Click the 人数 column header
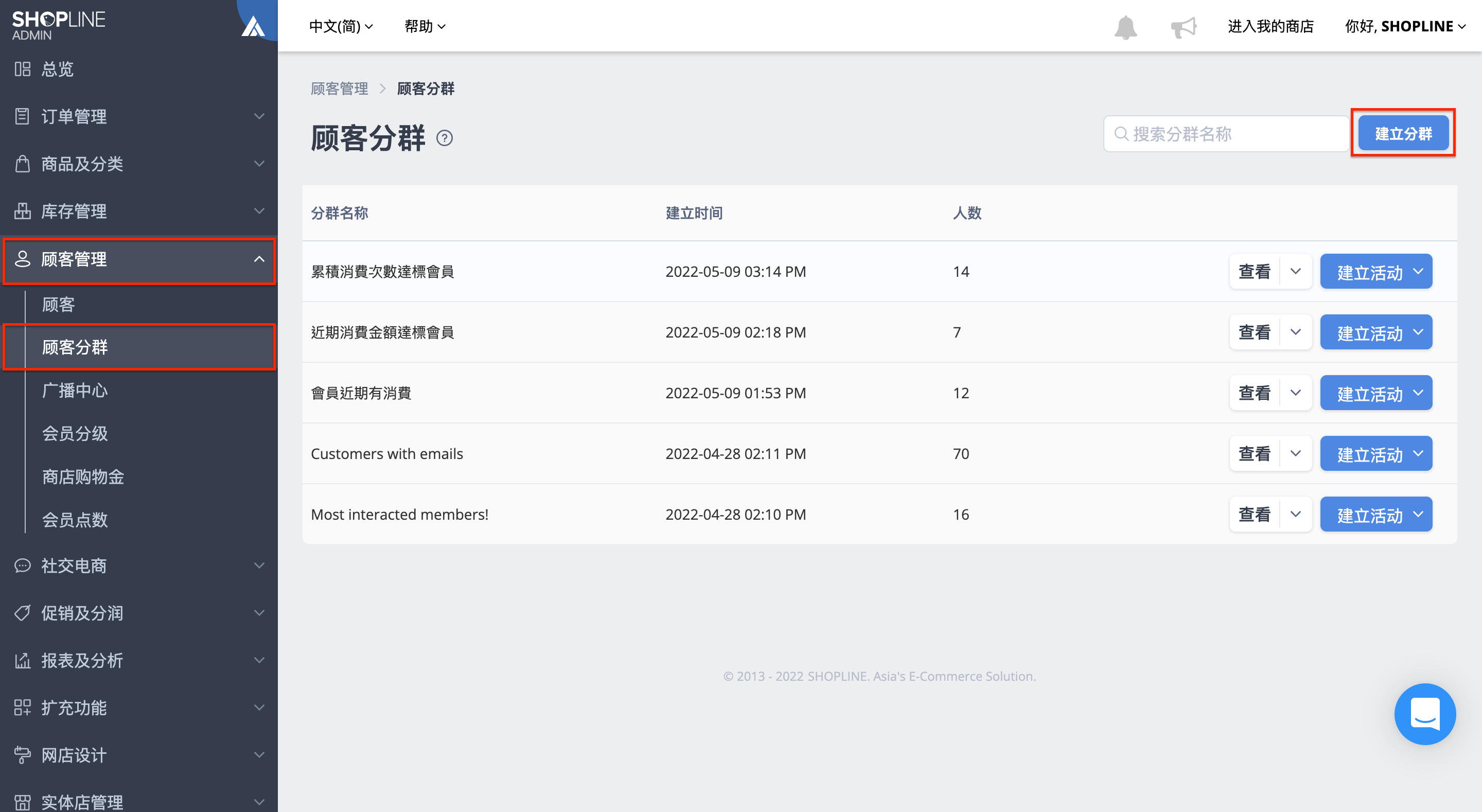 click(x=966, y=213)
